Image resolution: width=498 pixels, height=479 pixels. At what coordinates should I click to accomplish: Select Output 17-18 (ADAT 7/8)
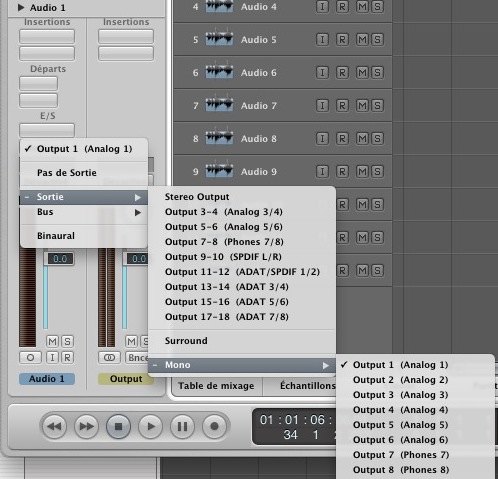point(242,317)
